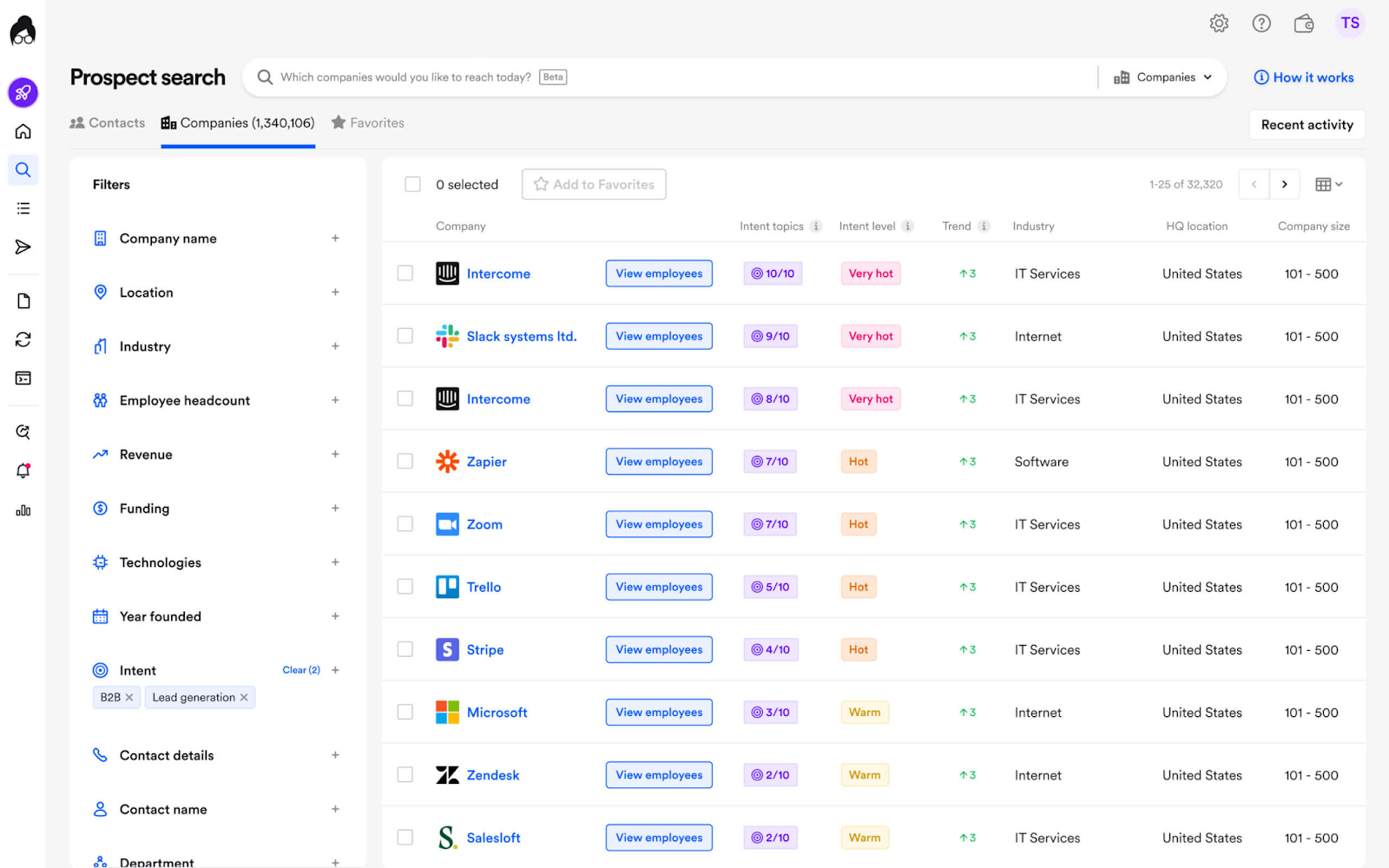Switch to the Contacts tab
The height and width of the screenshot is (868, 1389).
point(106,122)
